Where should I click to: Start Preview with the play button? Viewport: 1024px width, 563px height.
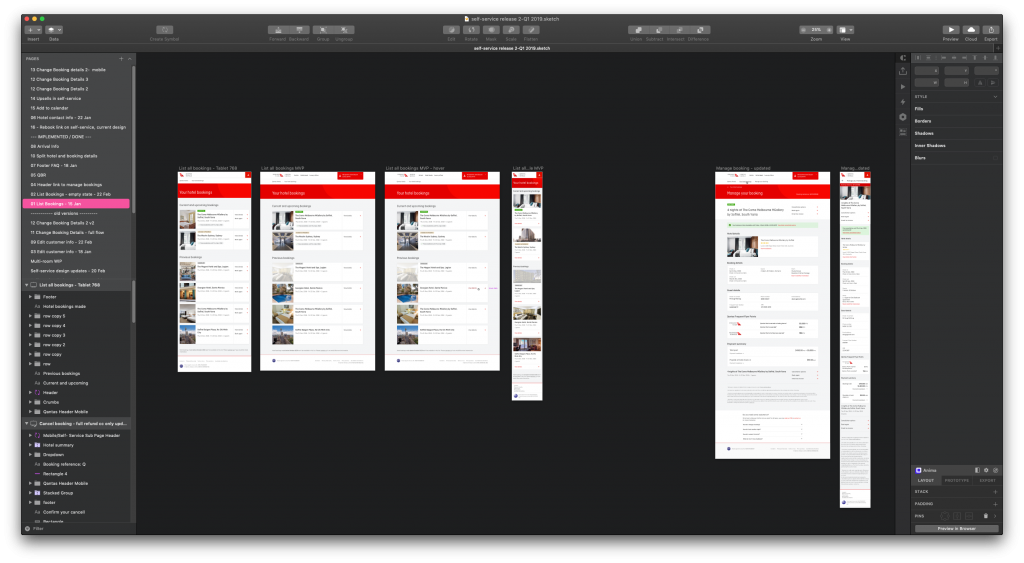951,30
